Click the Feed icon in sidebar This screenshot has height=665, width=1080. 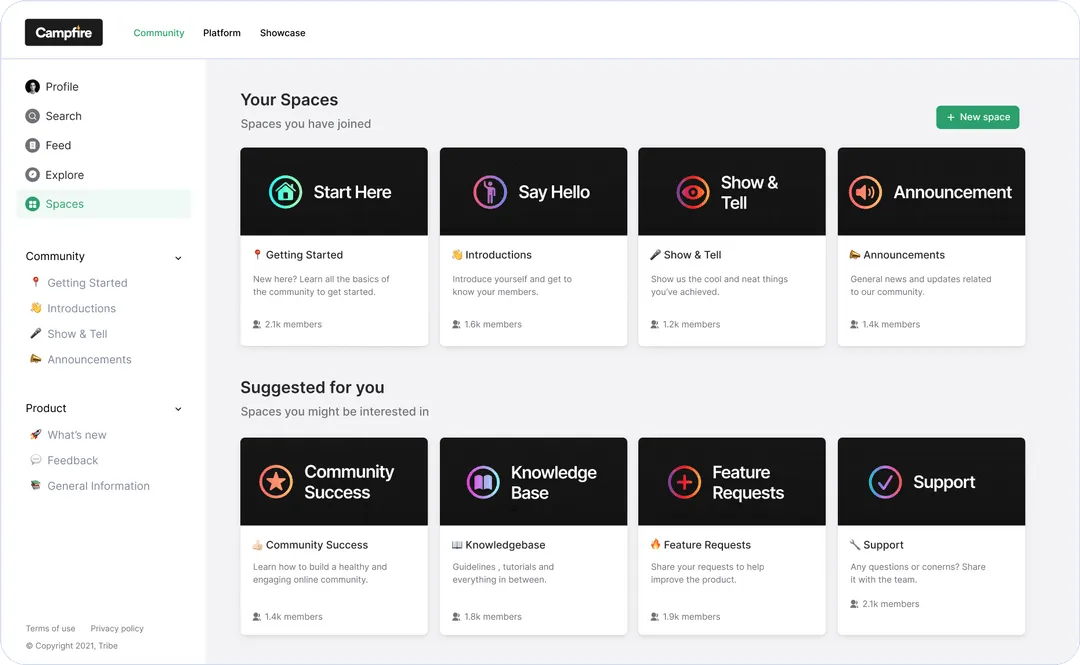point(32,145)
